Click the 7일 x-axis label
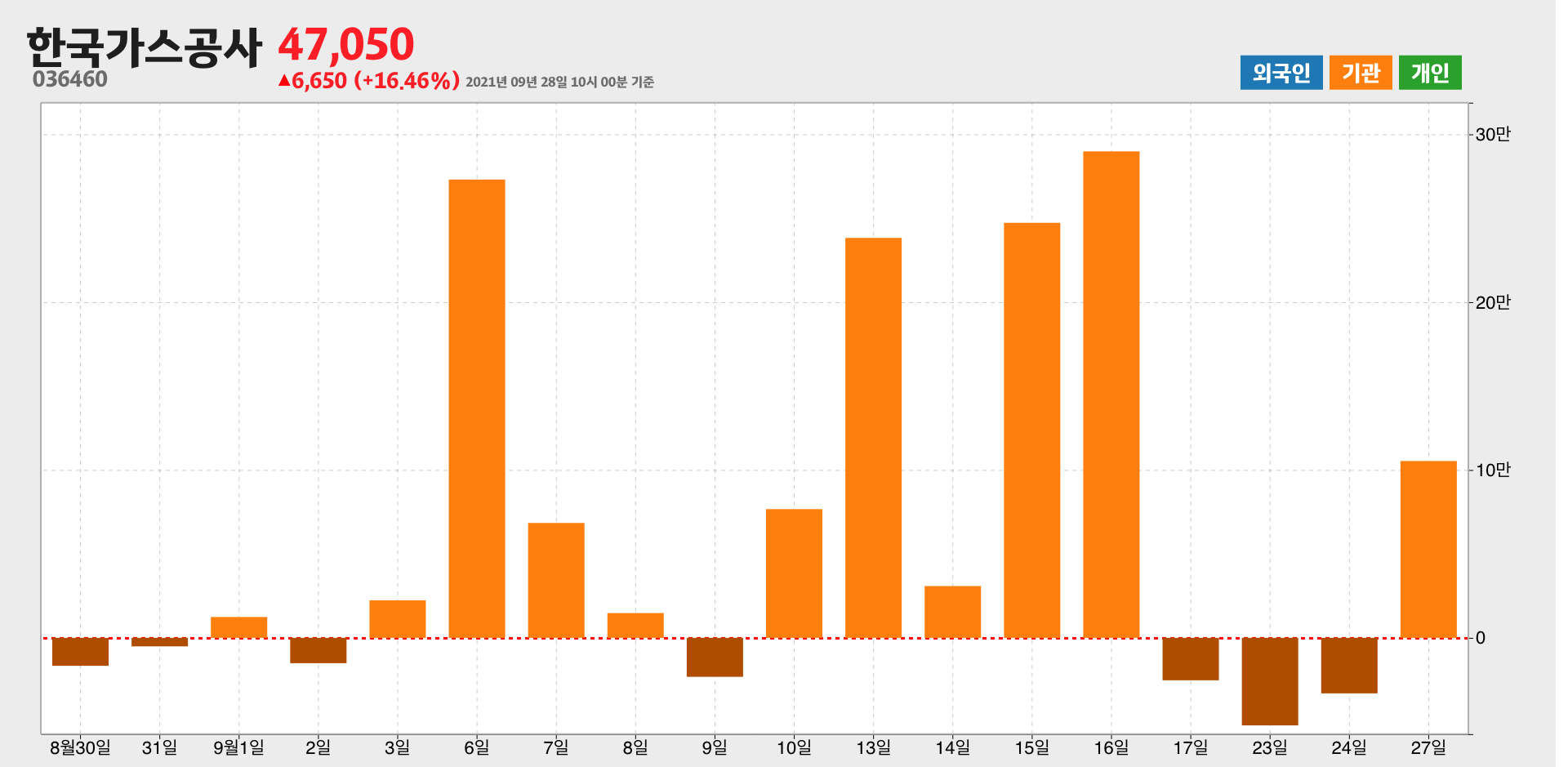The image size is (1568, 767). (556, 747)
